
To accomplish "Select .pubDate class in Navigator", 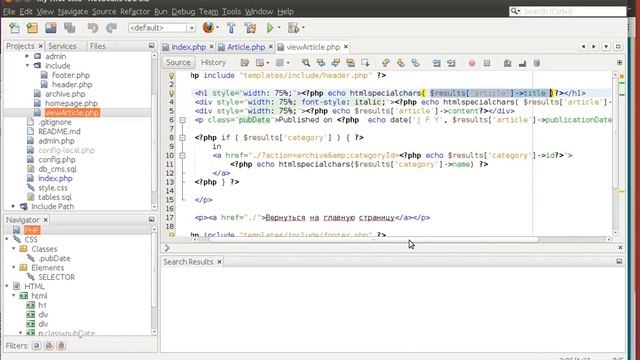I will click(x=54, y=258).
